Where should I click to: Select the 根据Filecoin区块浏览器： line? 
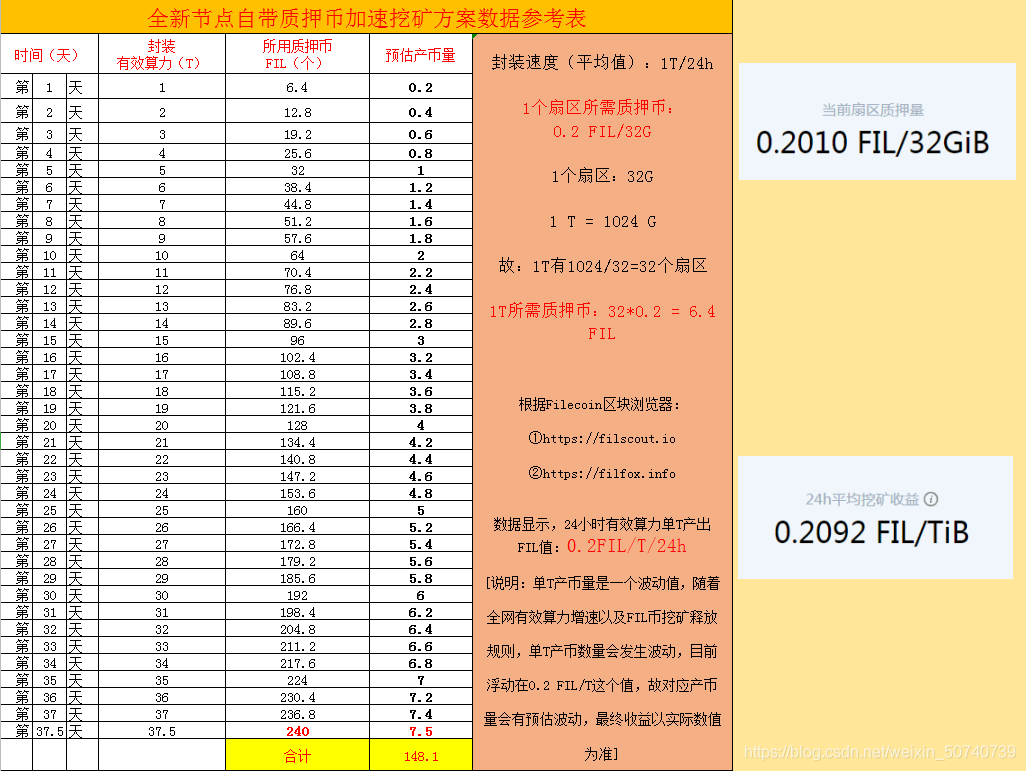599,404
